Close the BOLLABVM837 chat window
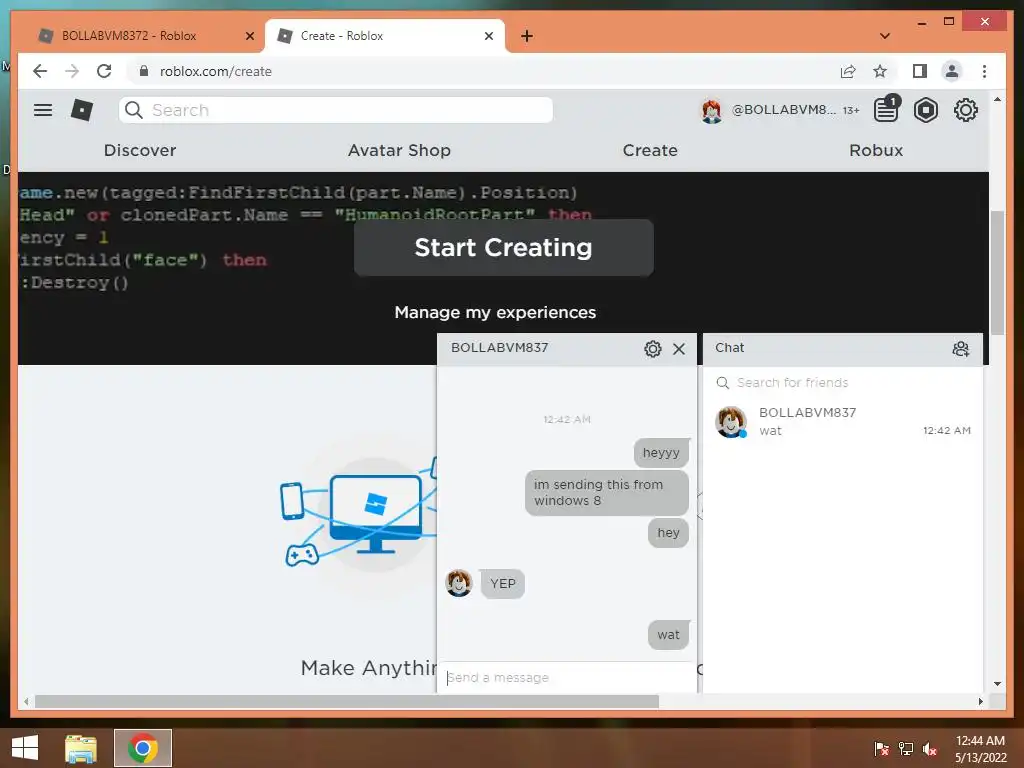The height and width of the screenshot is (768, 1024). tap(679, 349)
